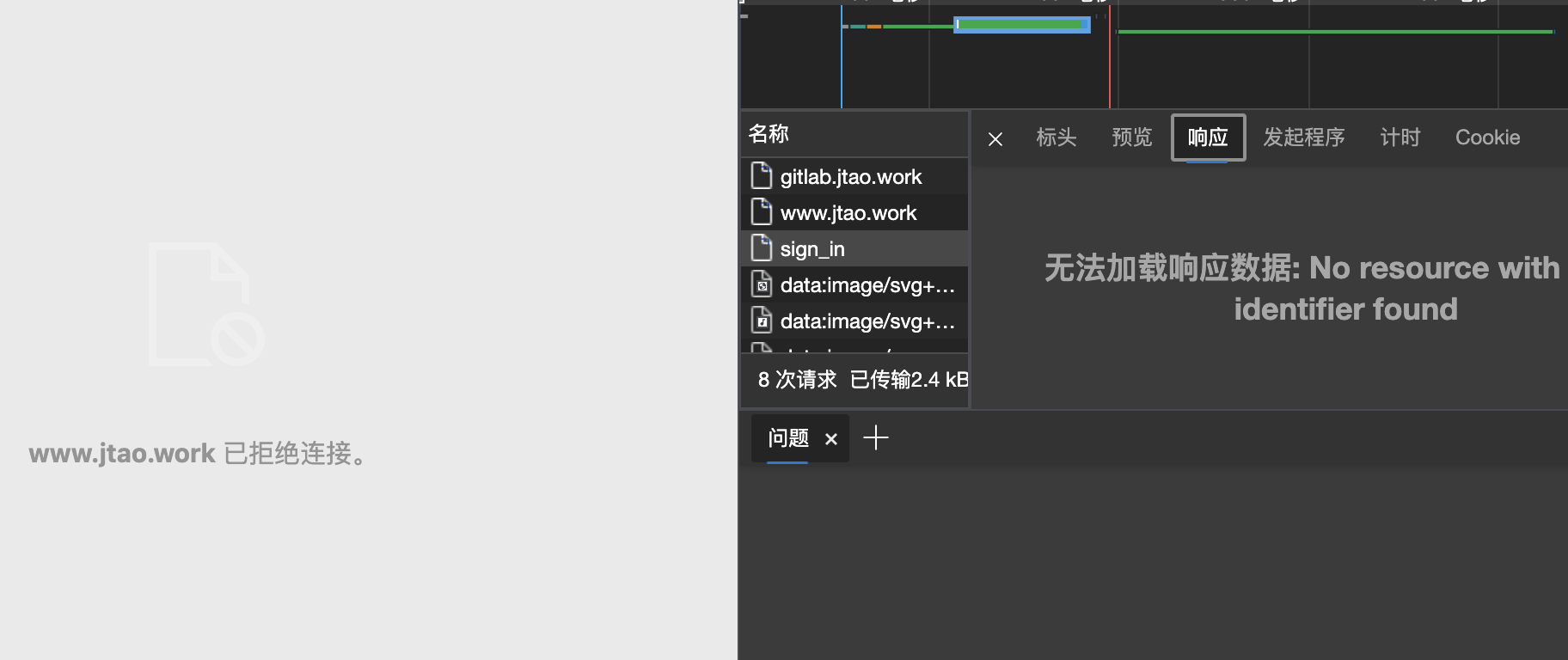
Task: Click the plus icon to add a drawer tool
Action: click(875, 438)
